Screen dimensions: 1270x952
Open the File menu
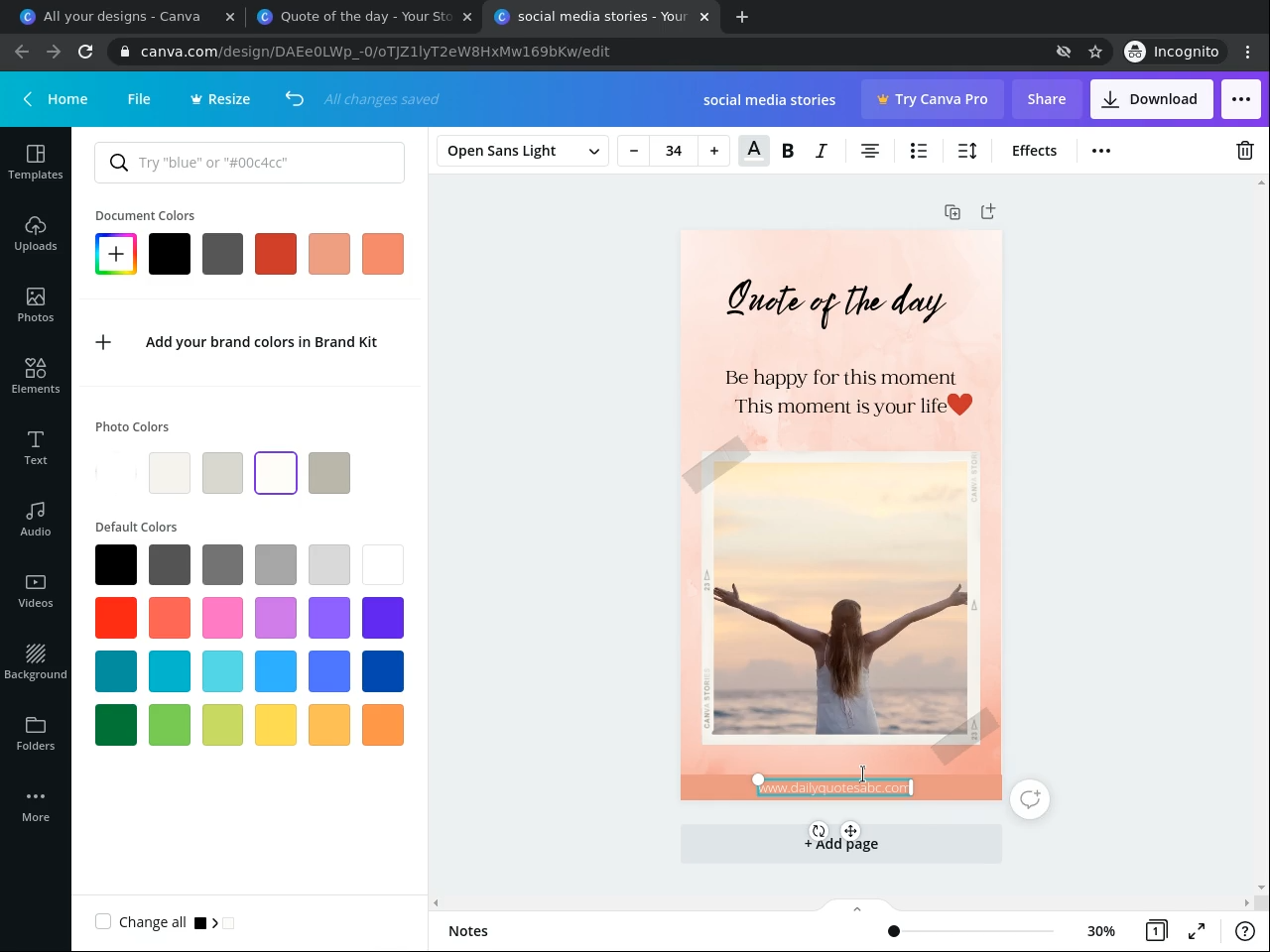[139, 99]
